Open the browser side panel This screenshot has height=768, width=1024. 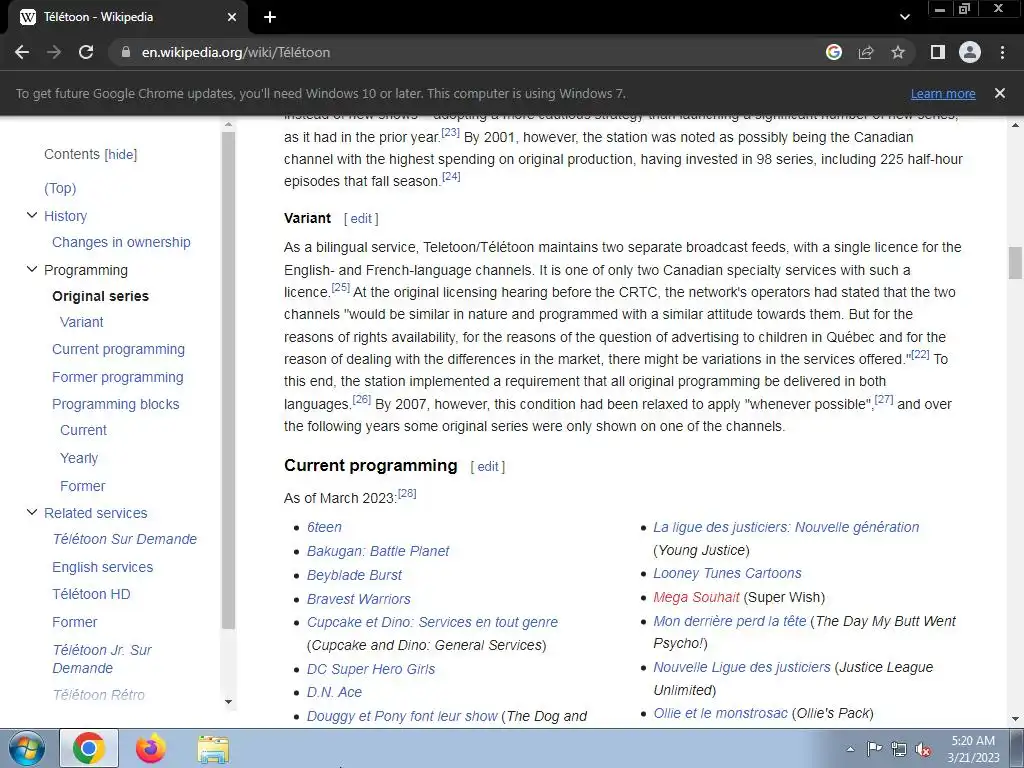938,52
